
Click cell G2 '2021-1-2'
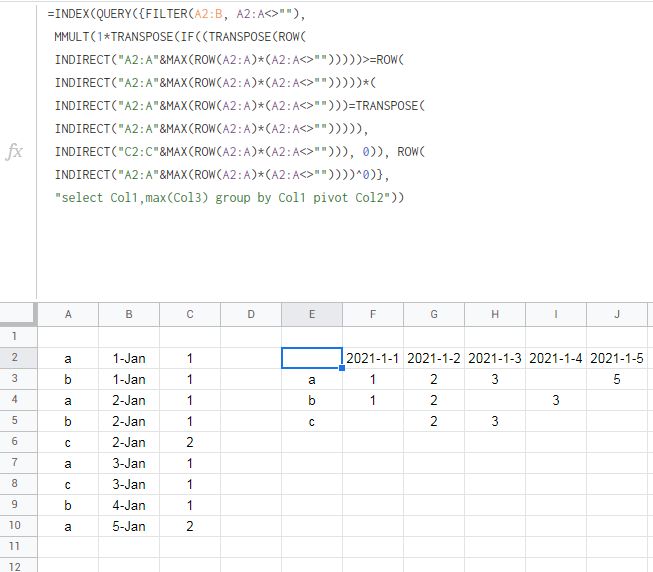434,358
